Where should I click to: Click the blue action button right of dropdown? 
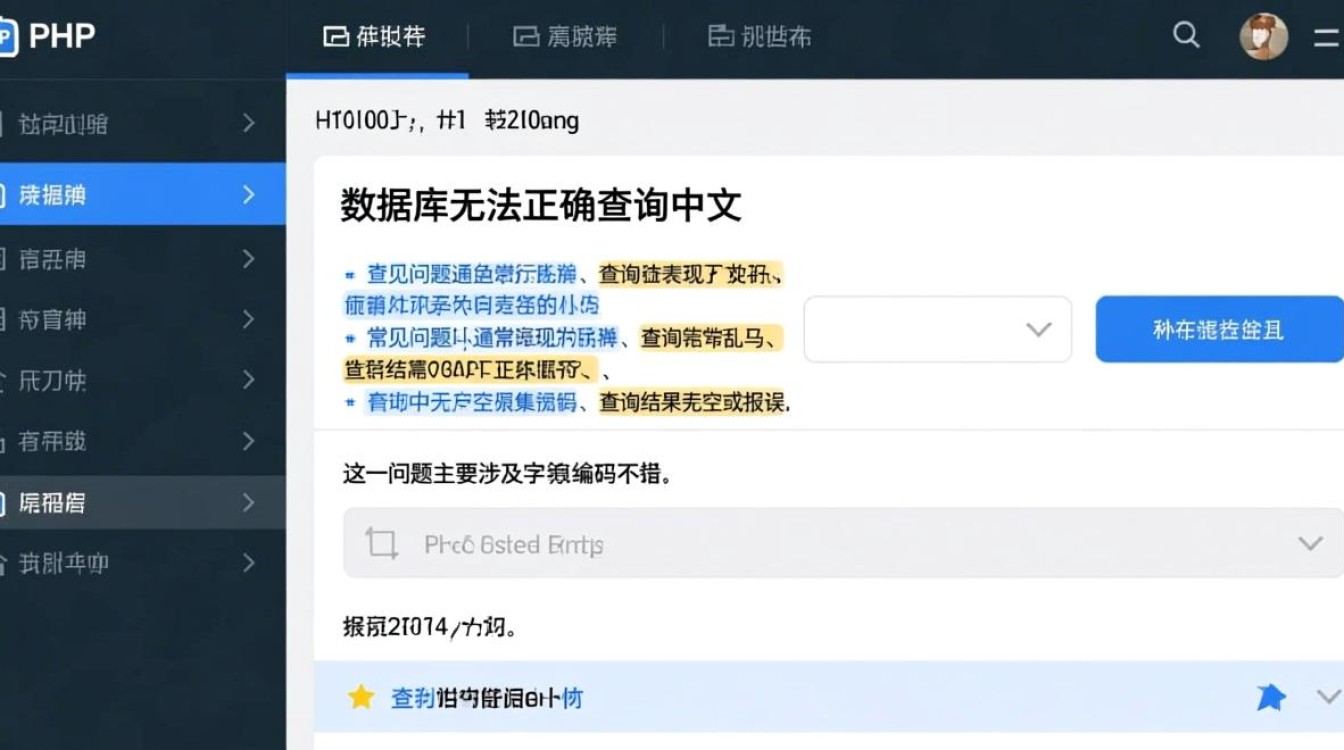1220,329
